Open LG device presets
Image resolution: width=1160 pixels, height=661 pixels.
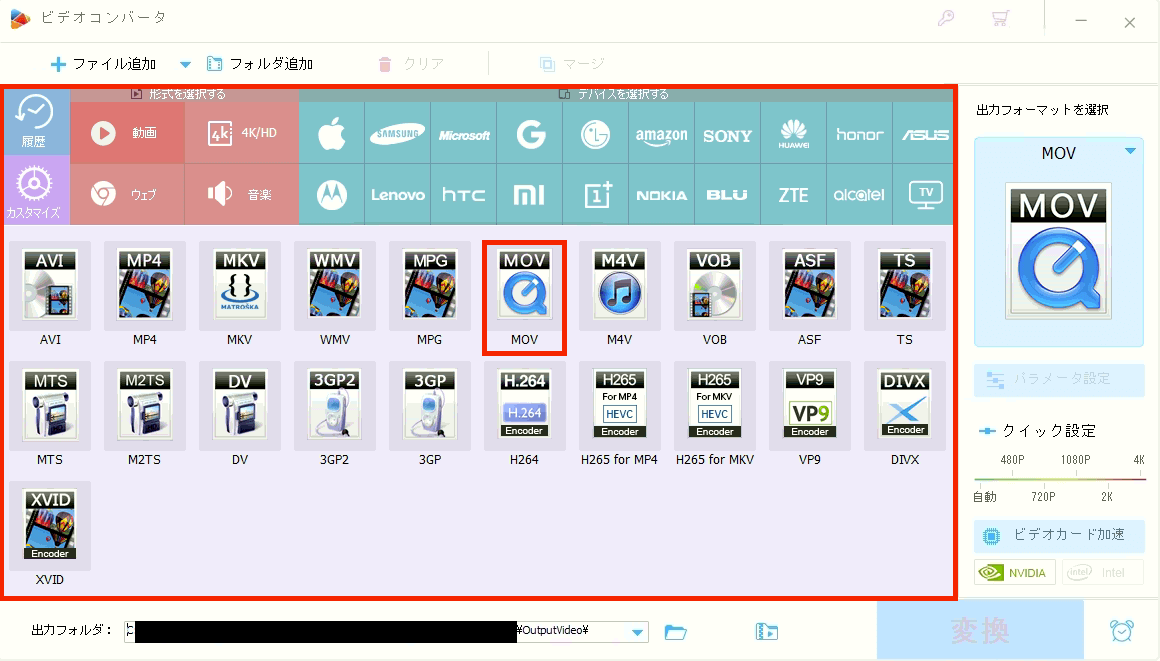point(596,133)
